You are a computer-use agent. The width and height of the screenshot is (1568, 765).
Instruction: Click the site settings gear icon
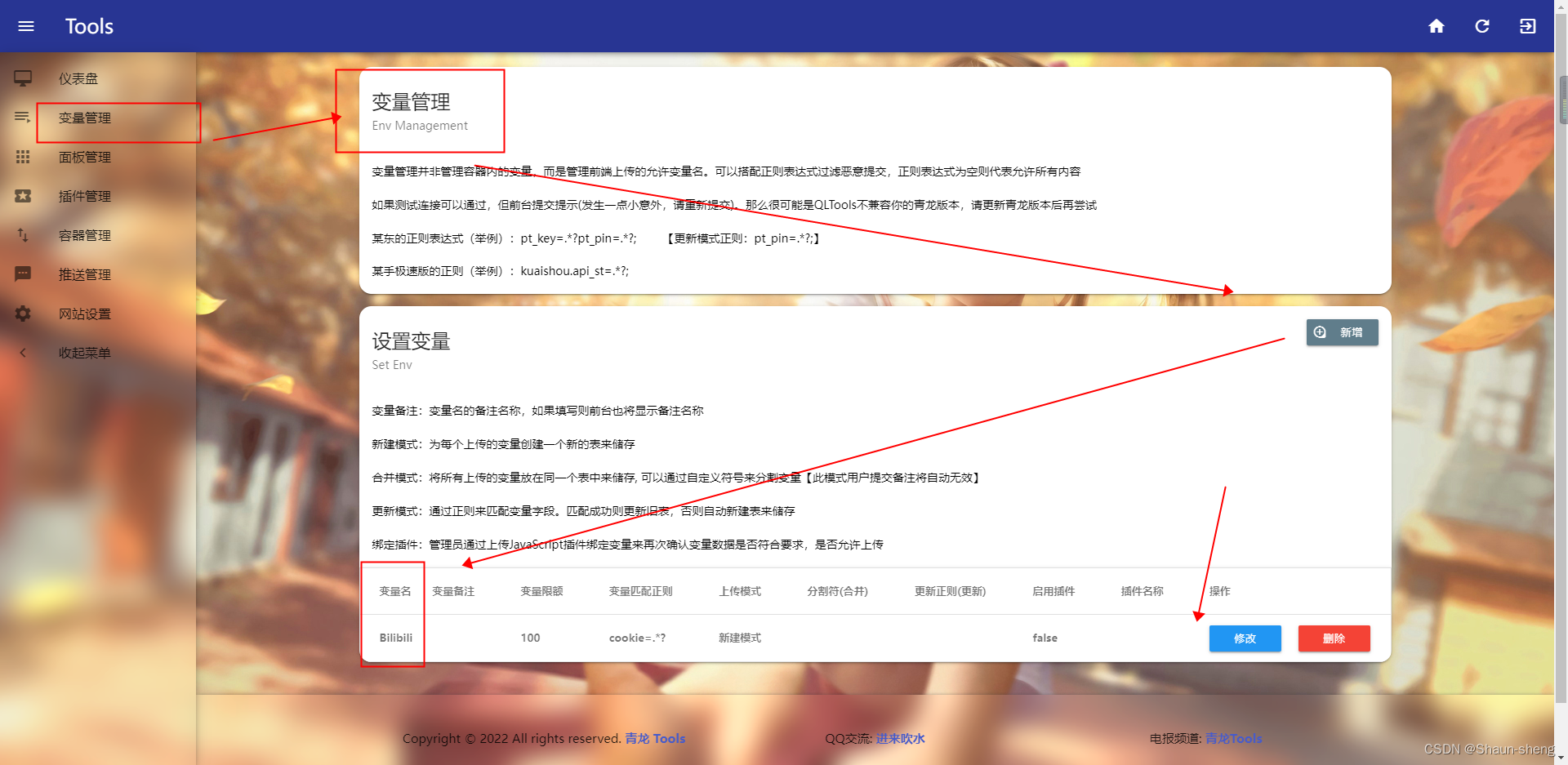[23, 314]
